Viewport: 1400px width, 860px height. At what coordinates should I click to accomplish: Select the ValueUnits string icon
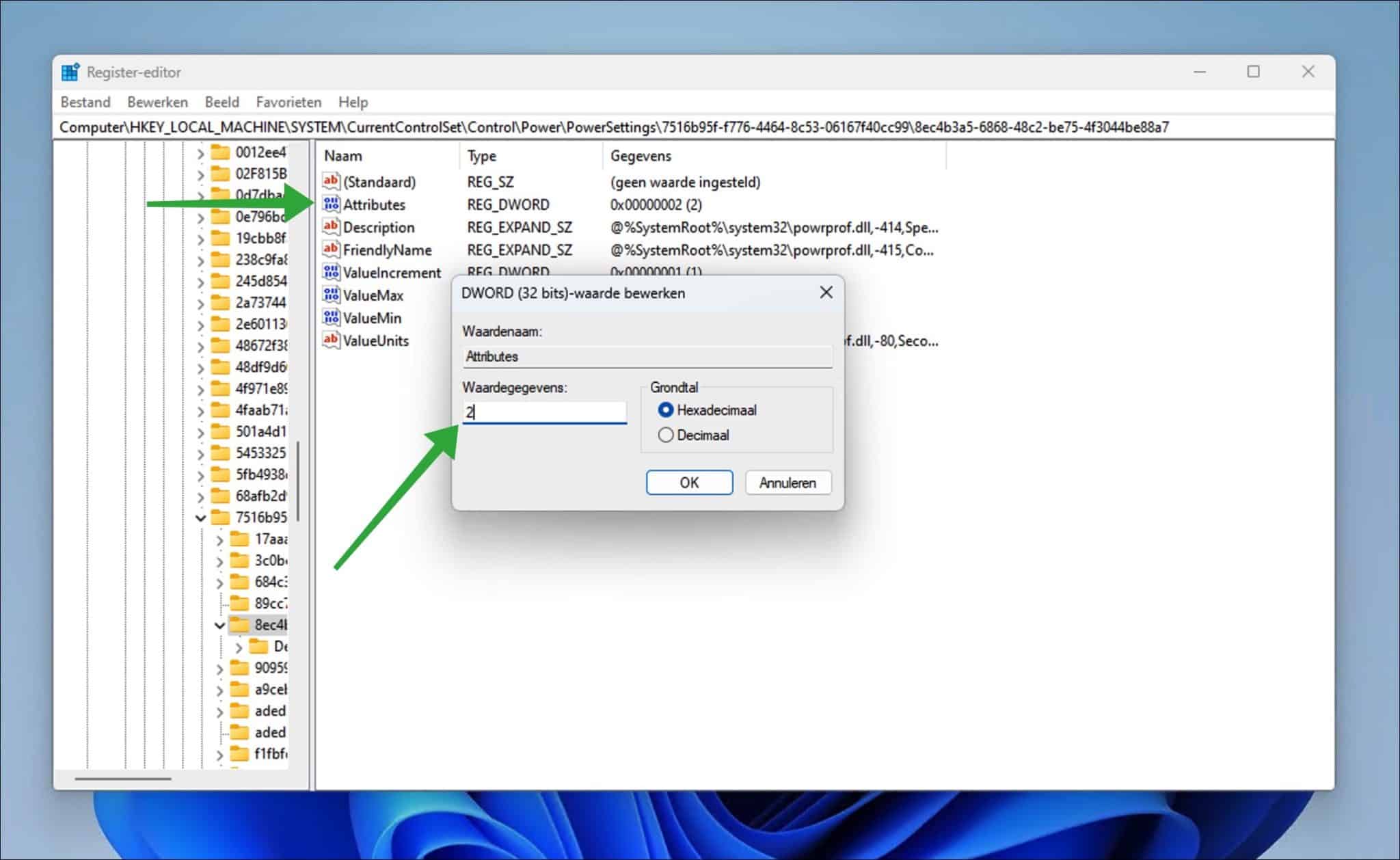point(332,340)
